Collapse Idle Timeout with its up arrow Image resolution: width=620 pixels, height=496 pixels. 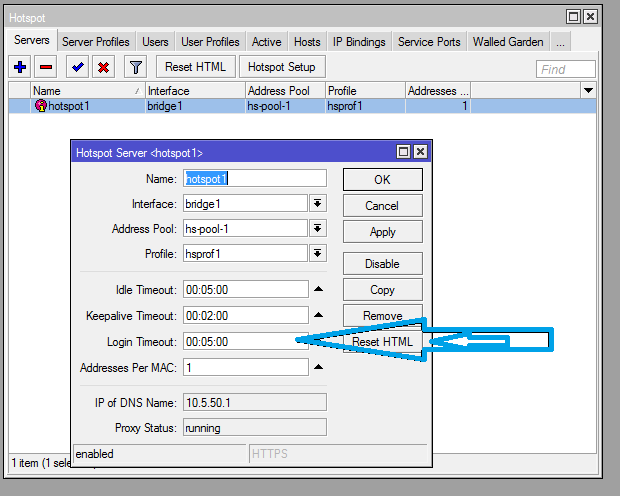[318, 289]
